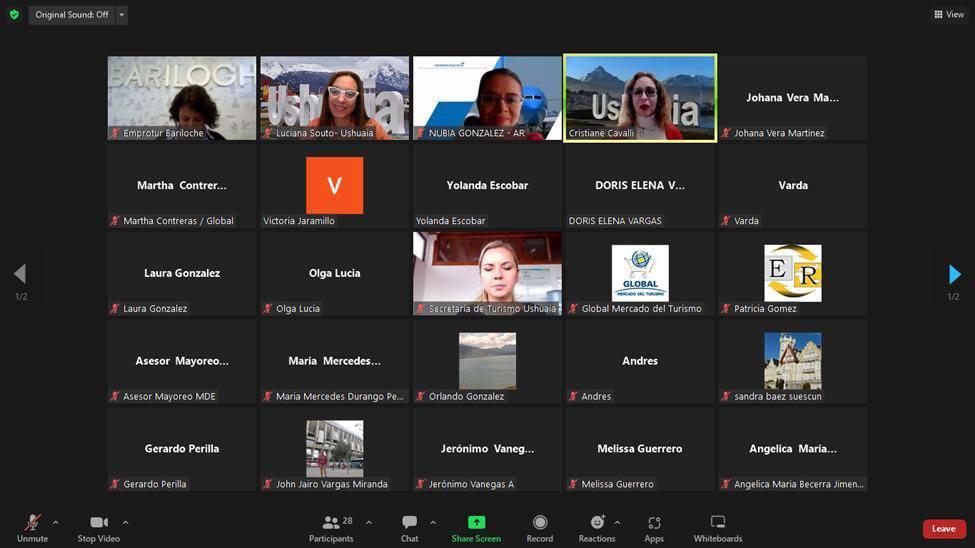
Task: Select Cristiane Cavalli's highlighted video tile
Action: (640, 97)
